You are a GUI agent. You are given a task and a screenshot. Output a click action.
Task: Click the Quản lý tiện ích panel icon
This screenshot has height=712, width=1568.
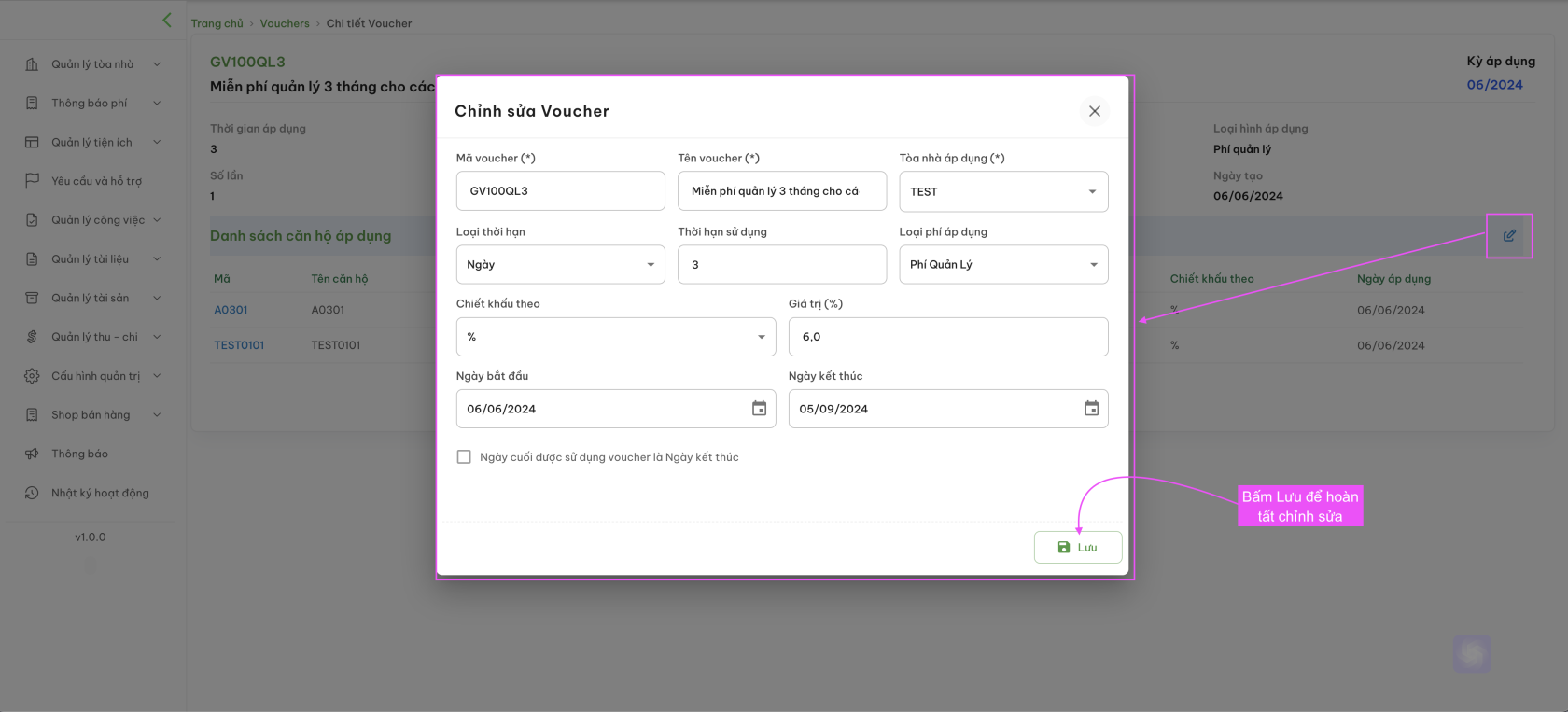coord(32,142)
